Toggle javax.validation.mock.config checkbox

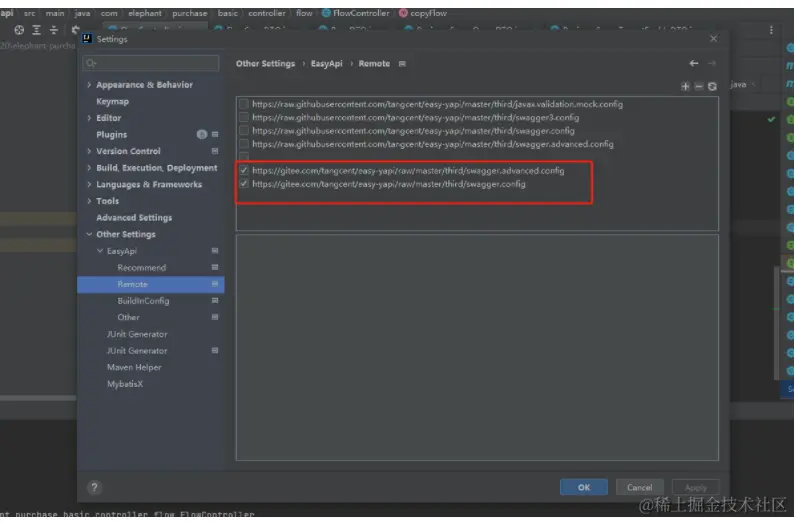[x=244, y=104]
